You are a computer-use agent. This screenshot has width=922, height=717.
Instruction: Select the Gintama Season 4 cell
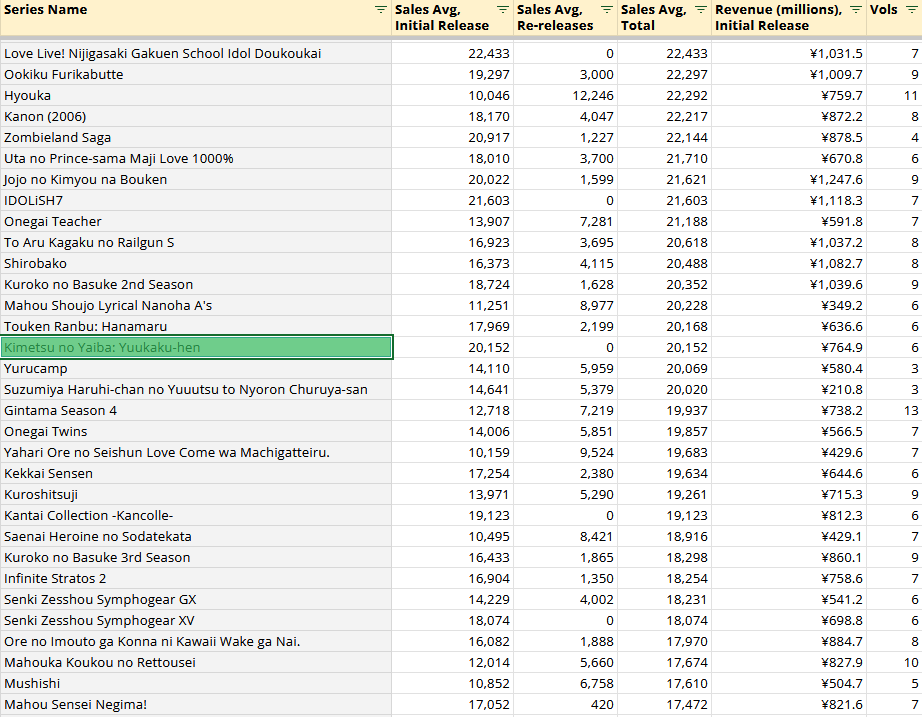(x=196, y=411)
